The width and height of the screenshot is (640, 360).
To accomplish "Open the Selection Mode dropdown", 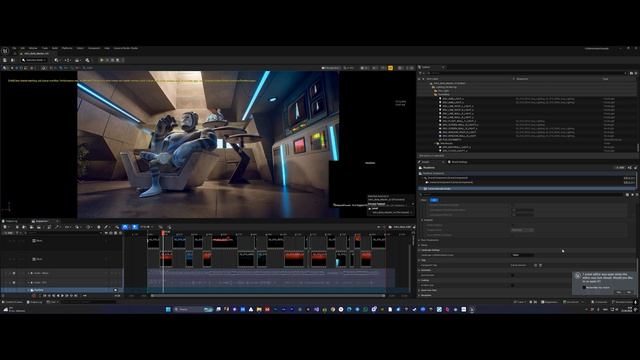I will pos(34,60).
